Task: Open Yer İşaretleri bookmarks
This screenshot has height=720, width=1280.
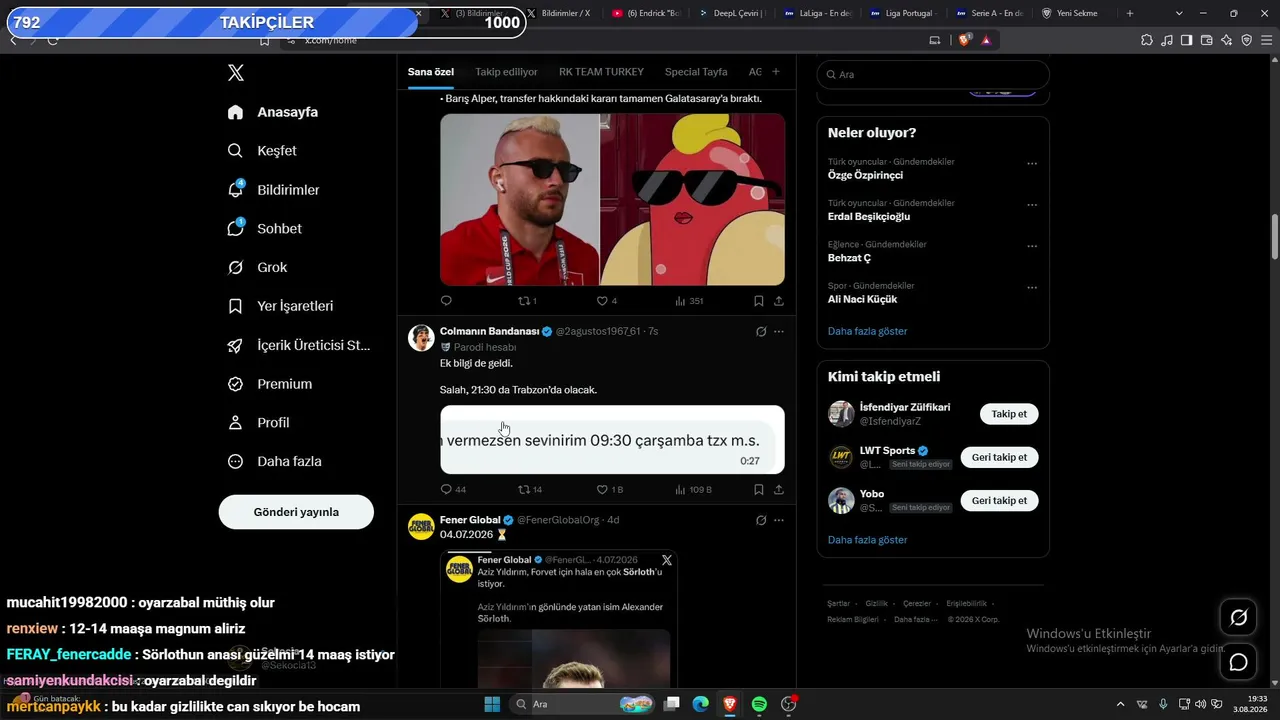Action: 280,307
